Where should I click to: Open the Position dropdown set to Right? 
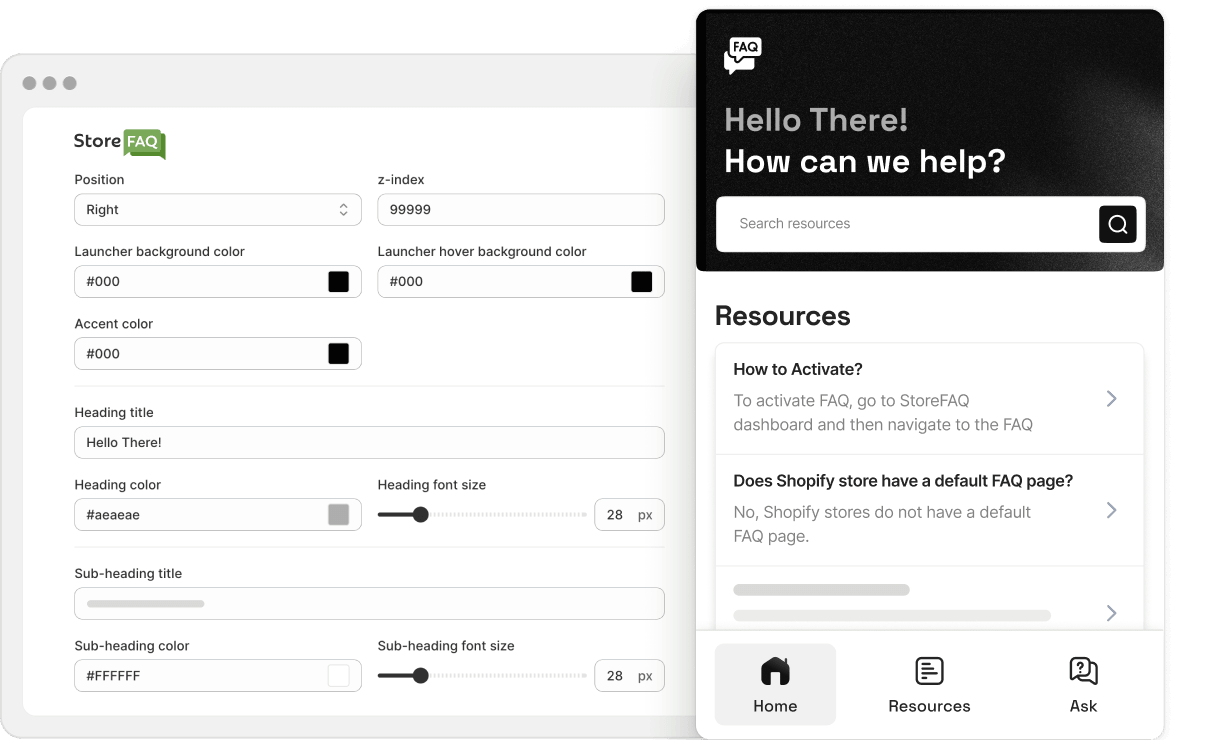[x=217, y=210]
